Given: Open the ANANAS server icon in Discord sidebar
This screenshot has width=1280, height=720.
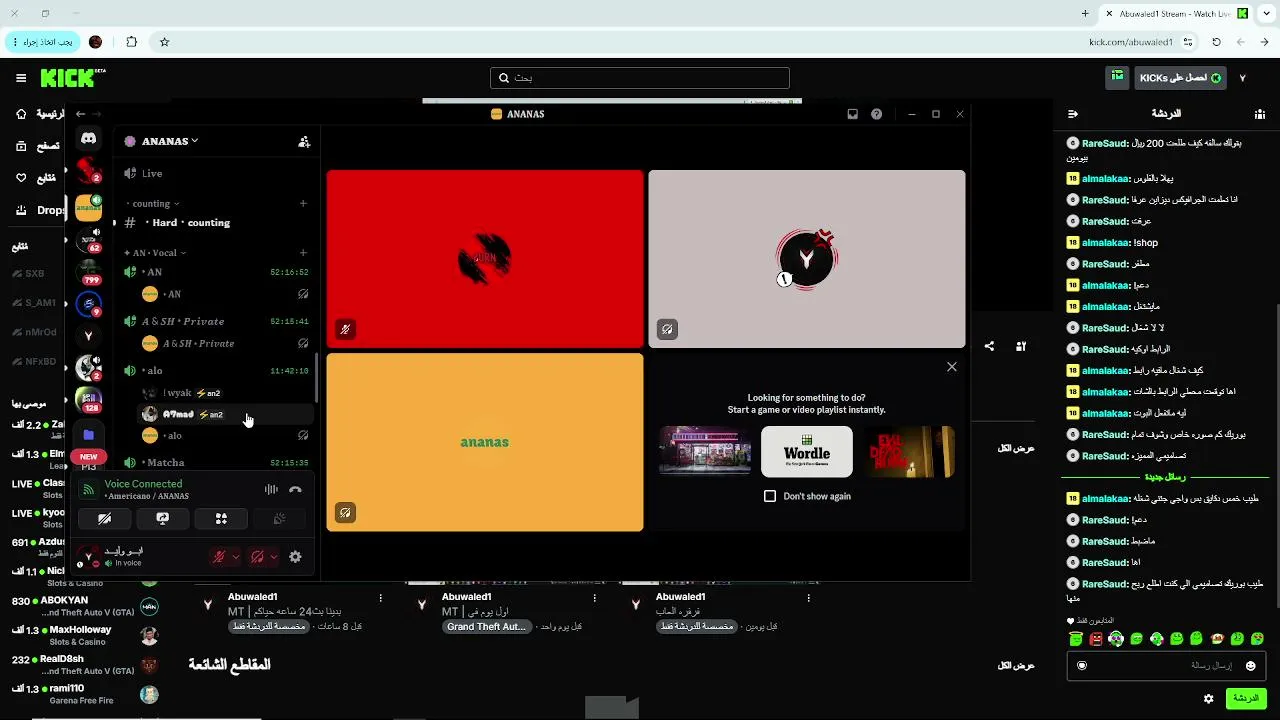Looking at the screenshot, I should pos(89,207).
